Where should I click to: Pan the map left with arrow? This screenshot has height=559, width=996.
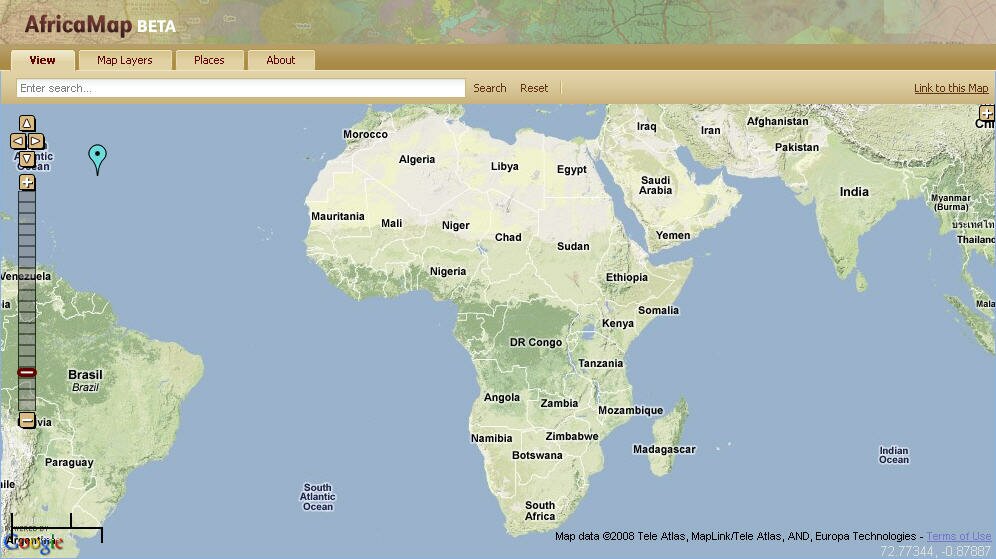pos(18,141)
